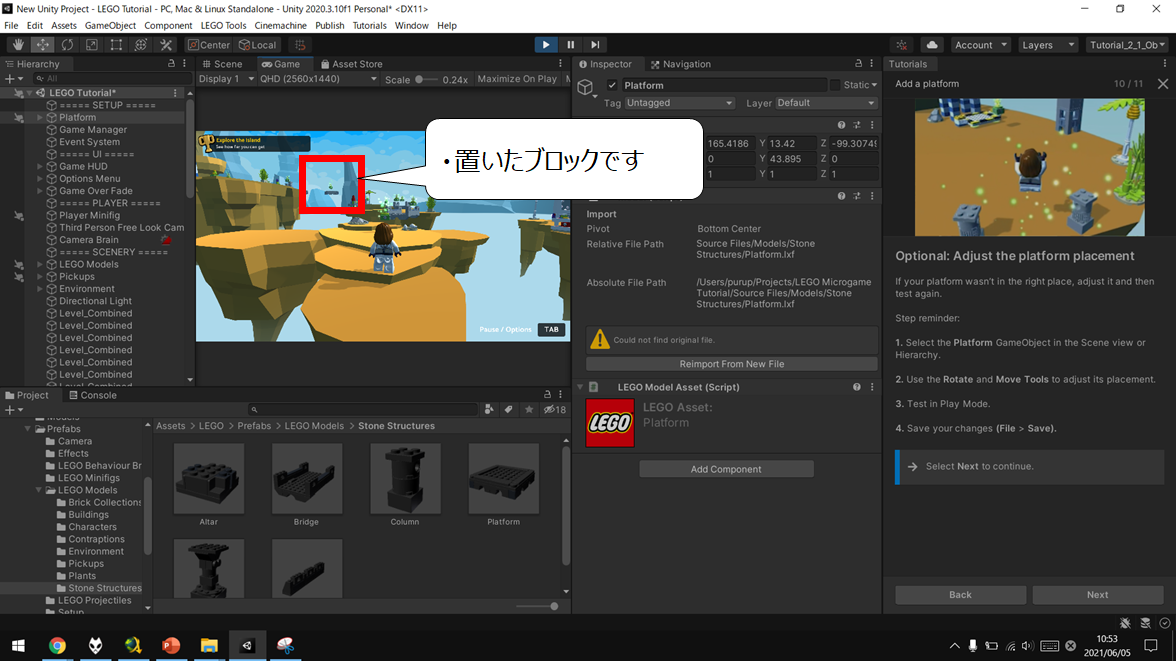
Task: Open PowerPoint from taskbar
Action: pos(171,645)
